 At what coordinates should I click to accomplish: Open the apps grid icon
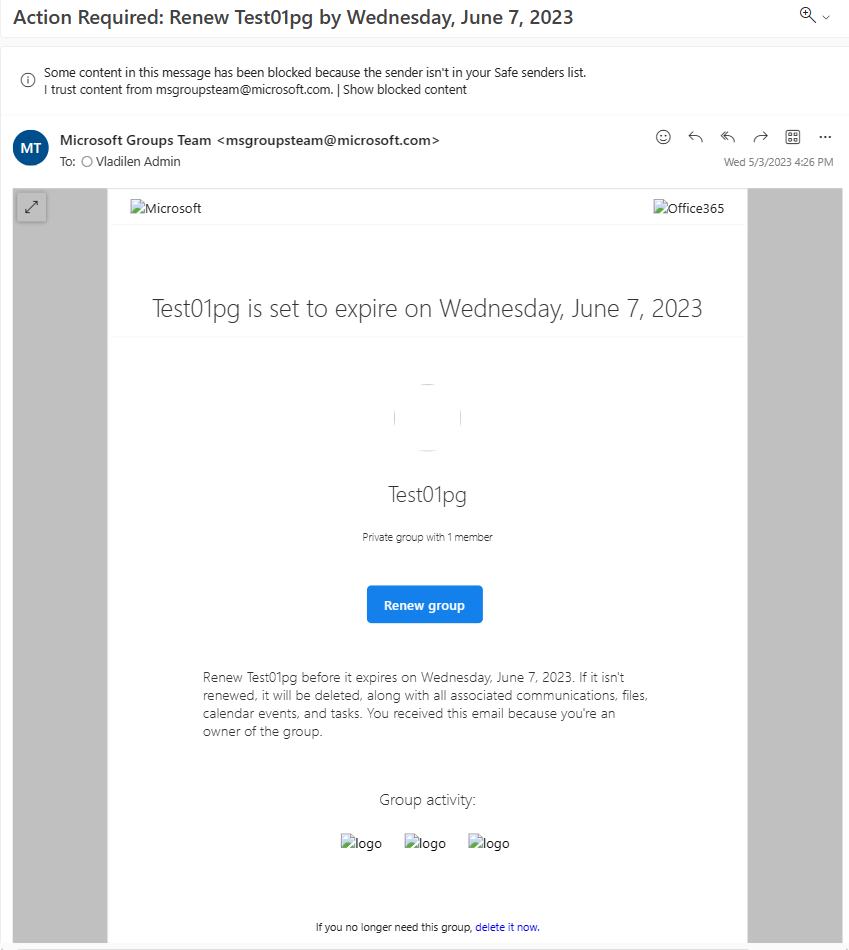tap(793, 137)
